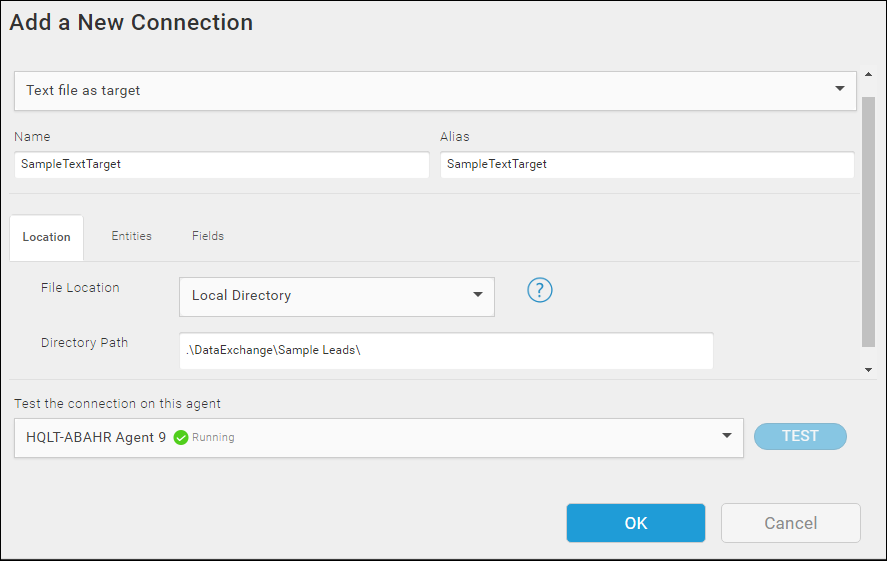Image resolution: width=887 pixels, height=561 pixels.
Task: Switch to the Entities tab
Action: 131,236
